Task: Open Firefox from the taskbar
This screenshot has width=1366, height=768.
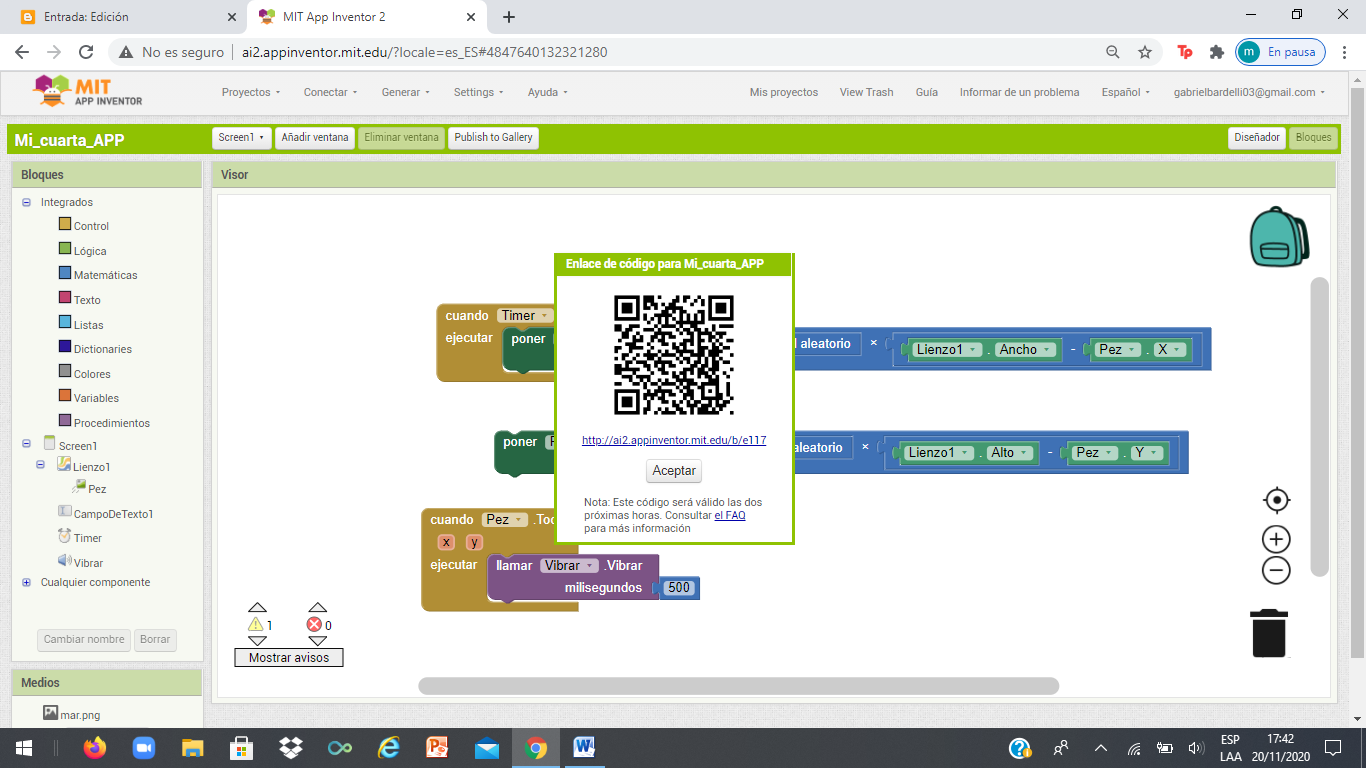Action: pyautogui.click(x=95, y=748)
